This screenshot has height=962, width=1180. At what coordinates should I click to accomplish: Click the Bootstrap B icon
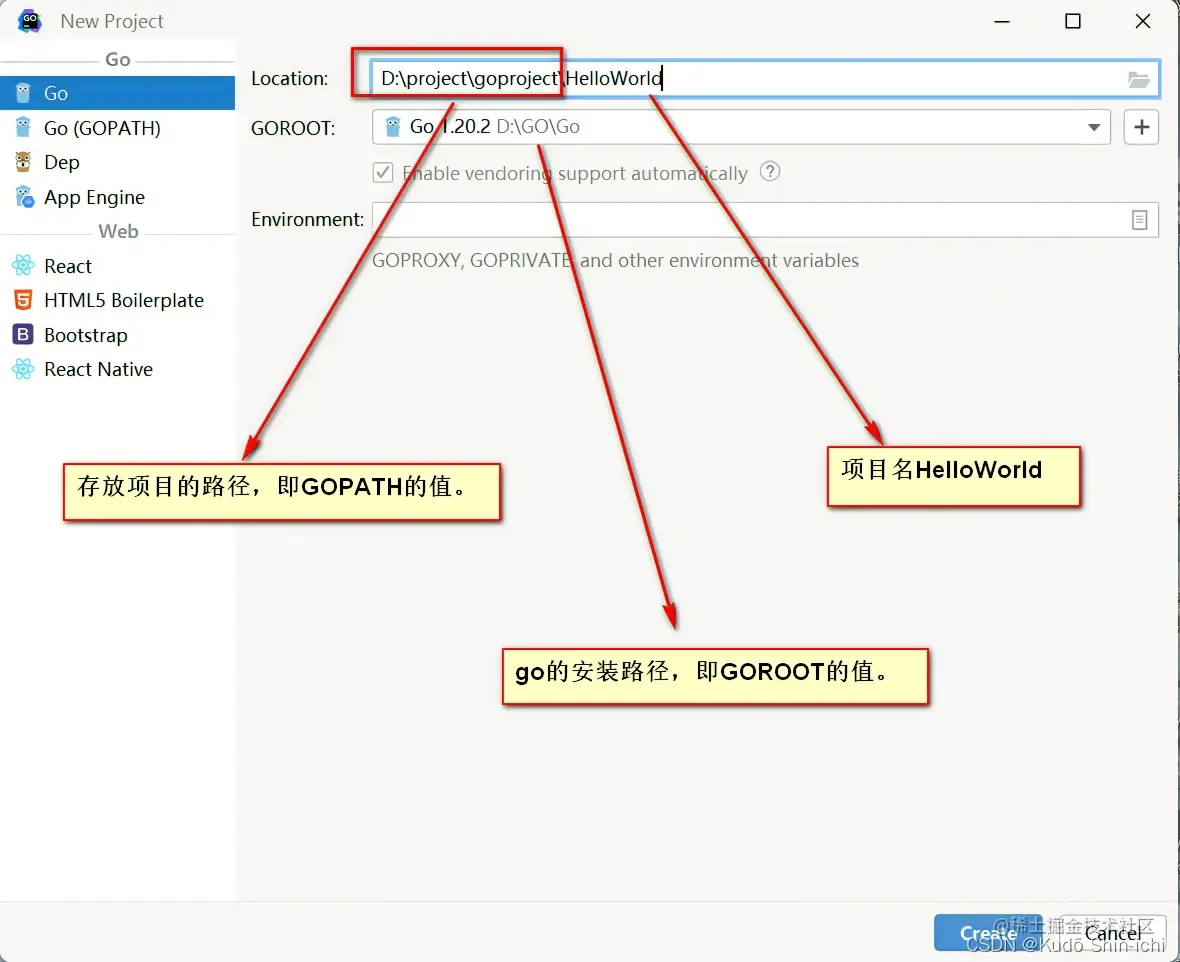click(23, 334)
